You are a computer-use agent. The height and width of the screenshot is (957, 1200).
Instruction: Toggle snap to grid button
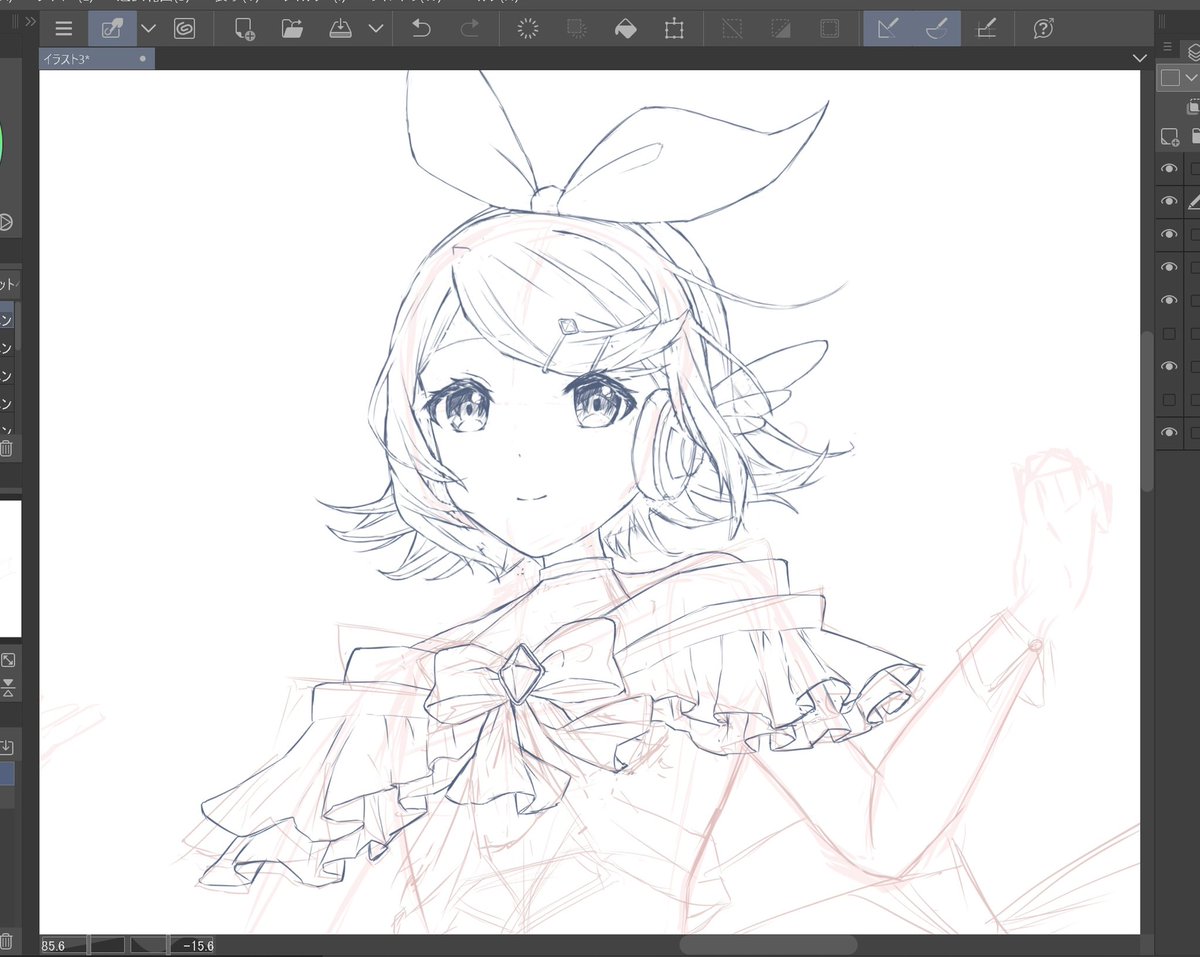pyautogui.click(x=986, y=29)
